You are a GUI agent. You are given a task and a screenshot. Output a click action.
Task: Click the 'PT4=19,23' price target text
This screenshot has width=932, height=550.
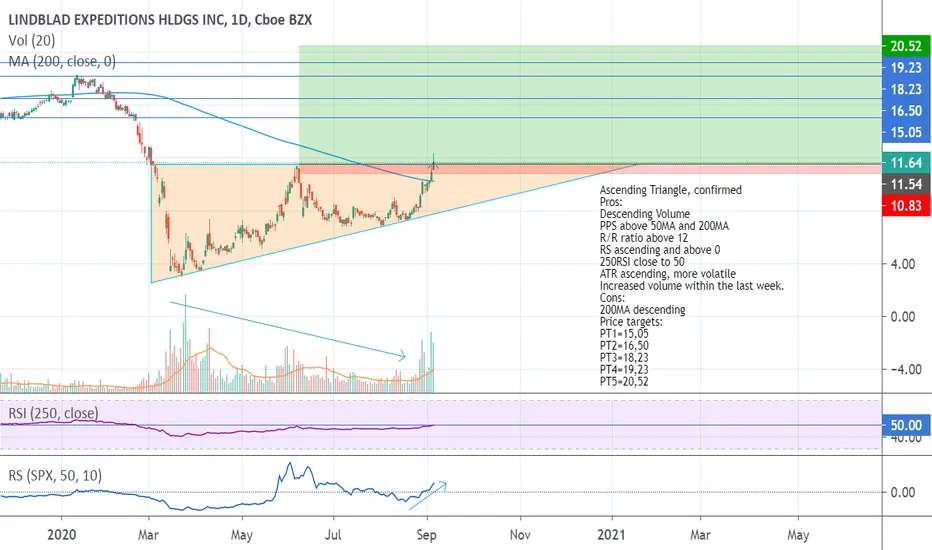click(624, 369)
